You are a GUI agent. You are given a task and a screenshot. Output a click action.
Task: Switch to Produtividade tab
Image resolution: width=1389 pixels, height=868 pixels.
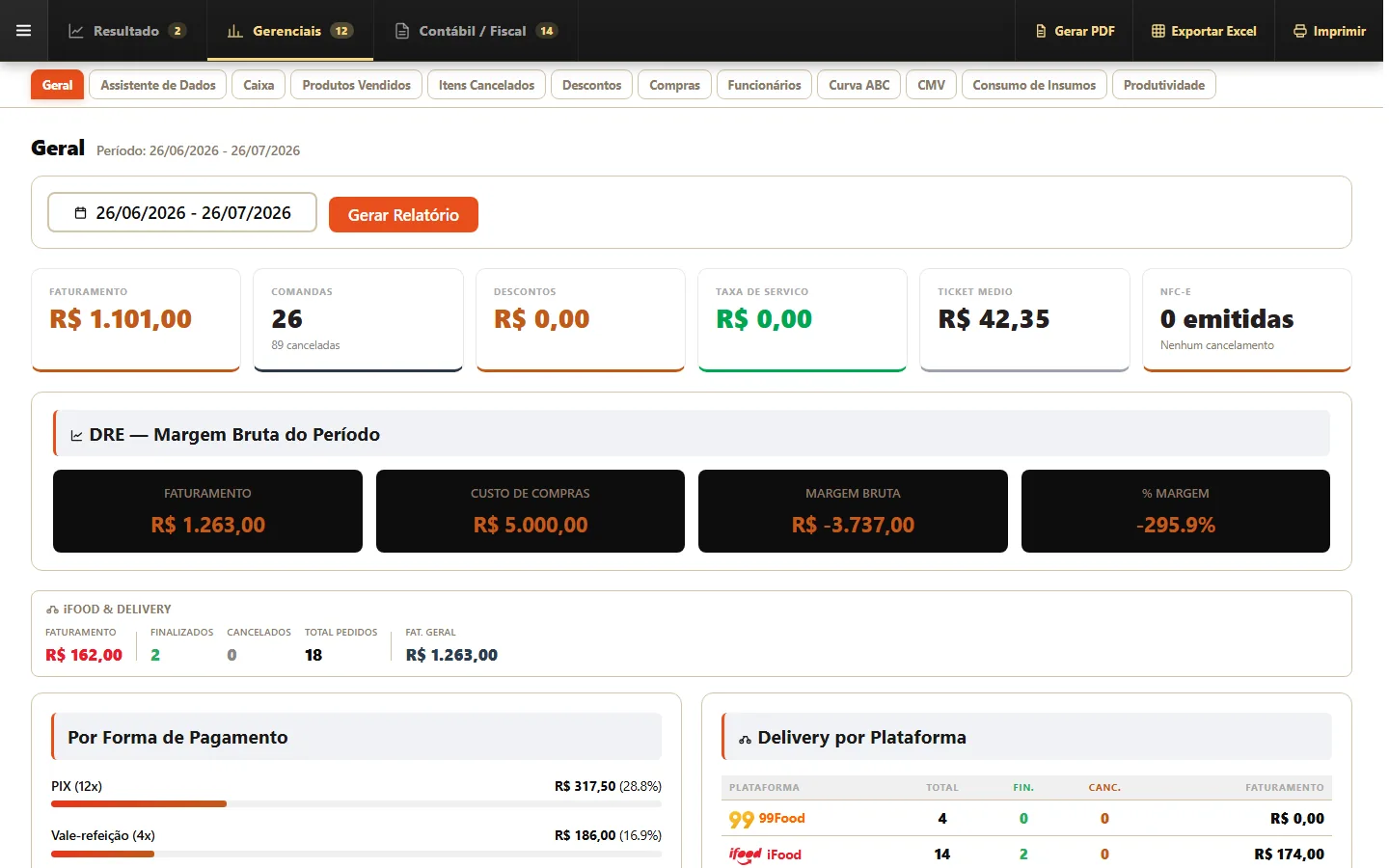click(x=1164, y=85)
